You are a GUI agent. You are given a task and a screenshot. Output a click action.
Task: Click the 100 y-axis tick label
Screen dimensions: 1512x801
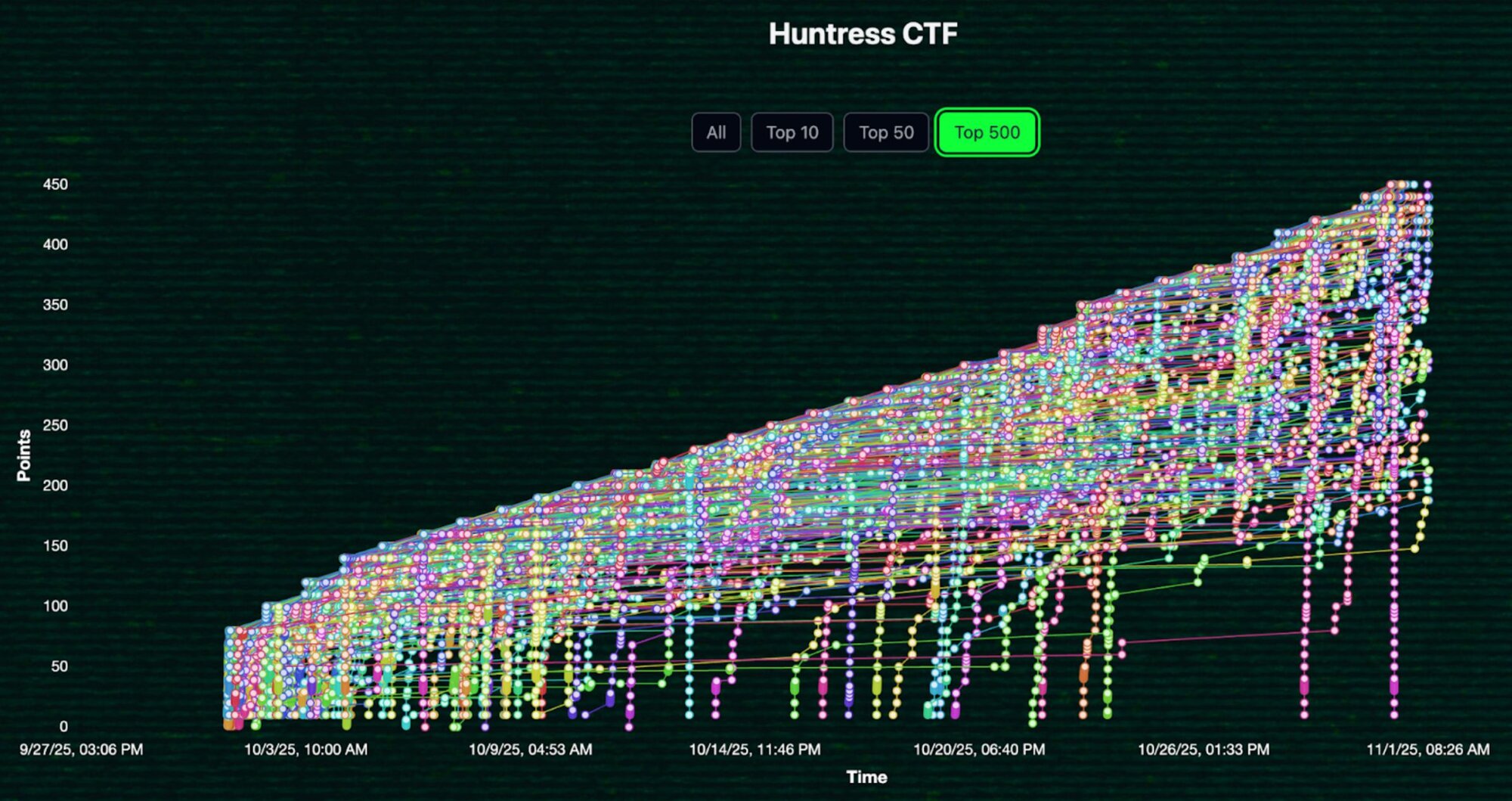pyautogui.click(x=55, y=606)
